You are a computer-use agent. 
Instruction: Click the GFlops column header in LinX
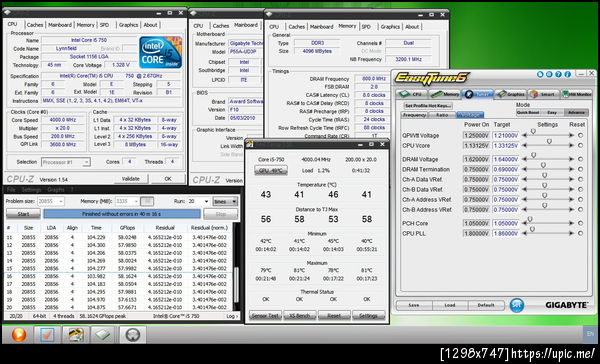point(127,228)
